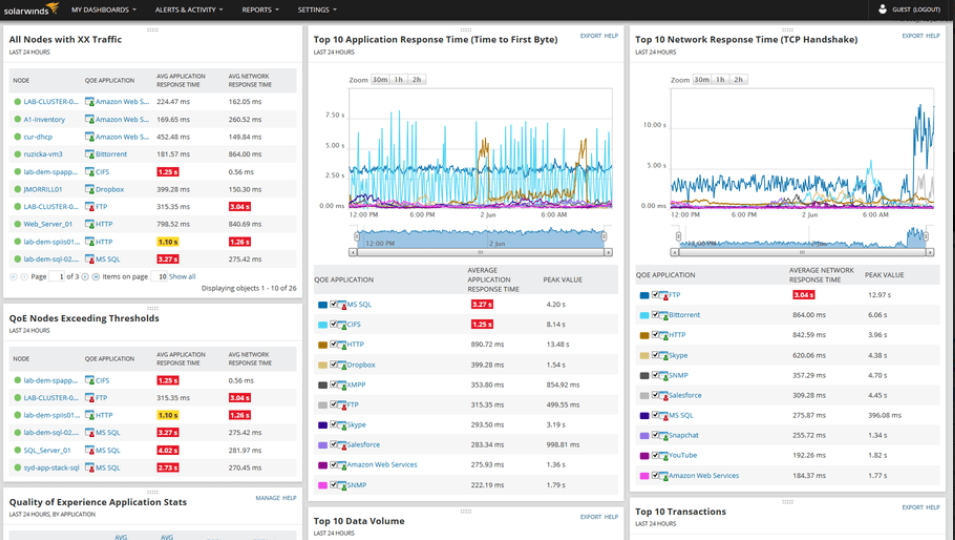The width and height of the screenshot is (955, 540).
Task: Uncheck the MS SQL series in Application Response table
Action: tap(335, 304)
